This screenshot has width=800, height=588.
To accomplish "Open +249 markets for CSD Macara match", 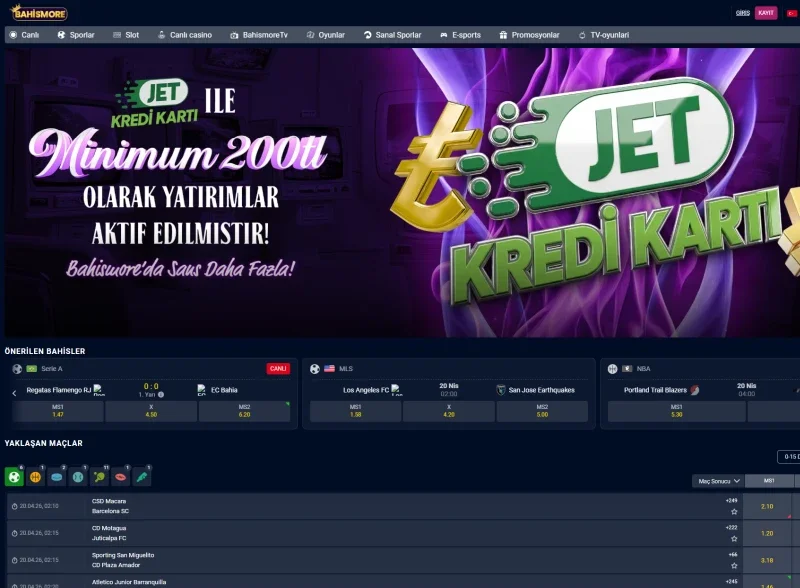I will 732,501.
